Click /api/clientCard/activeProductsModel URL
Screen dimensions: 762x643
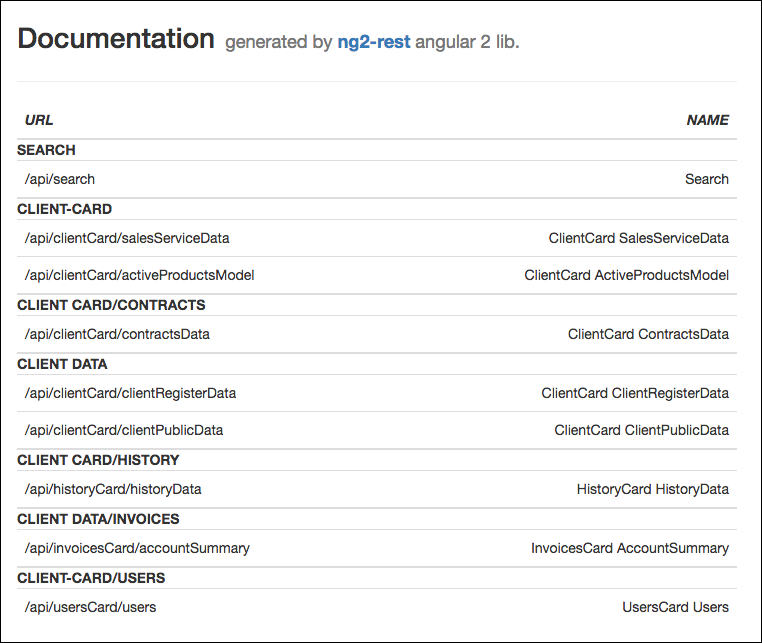139,275
